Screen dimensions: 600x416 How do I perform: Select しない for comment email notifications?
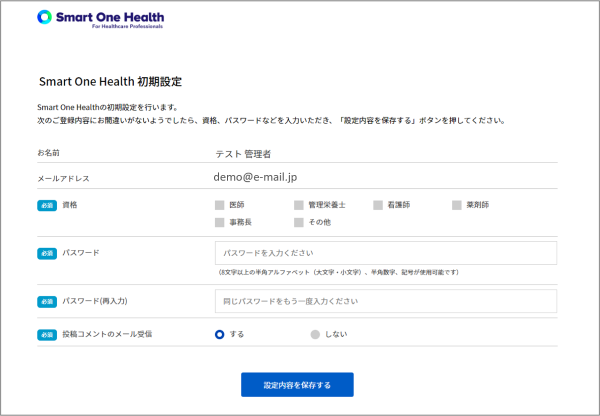315,334
